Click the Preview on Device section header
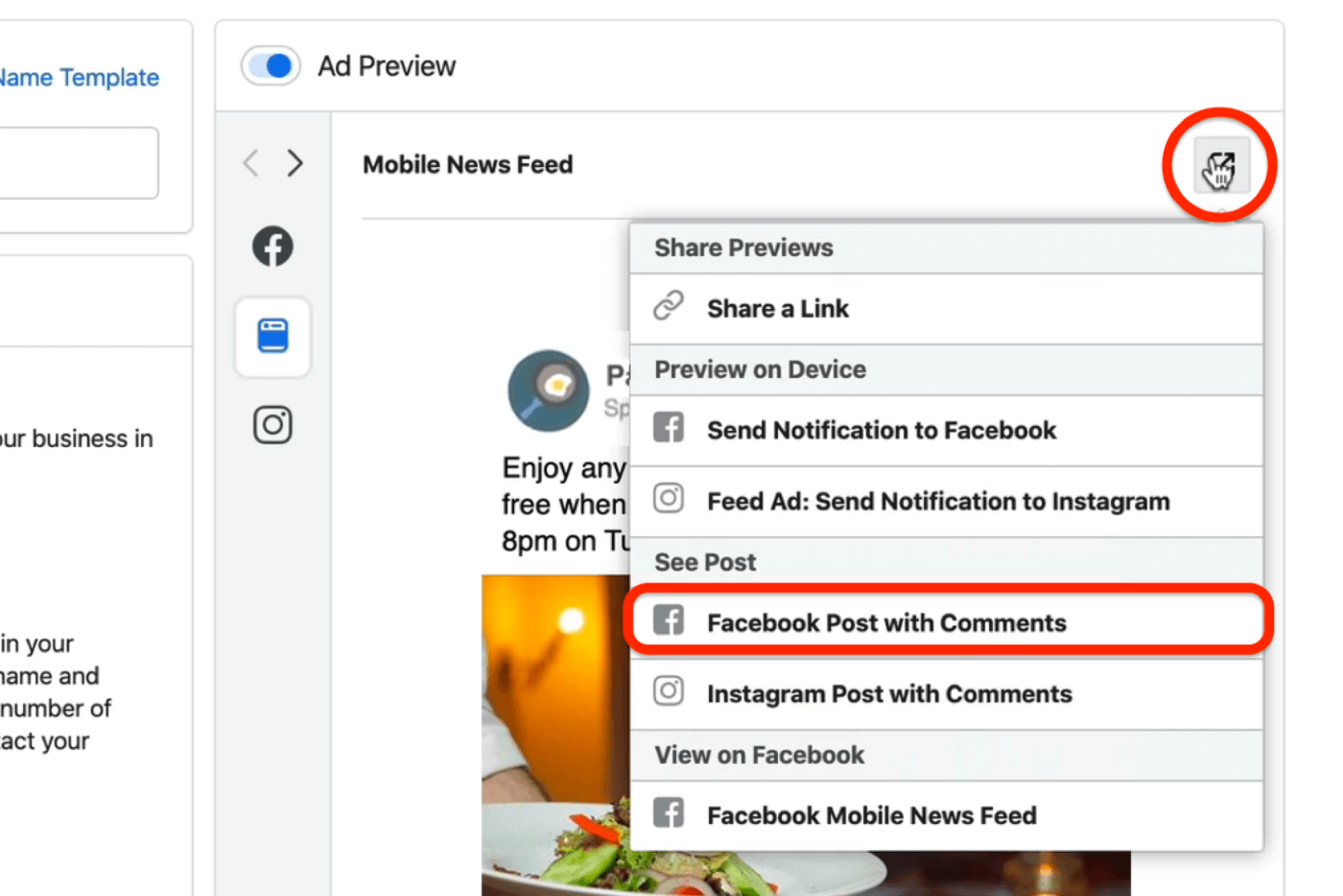Viewport: 1343px width, 896px height. click(x=946, y=370)
